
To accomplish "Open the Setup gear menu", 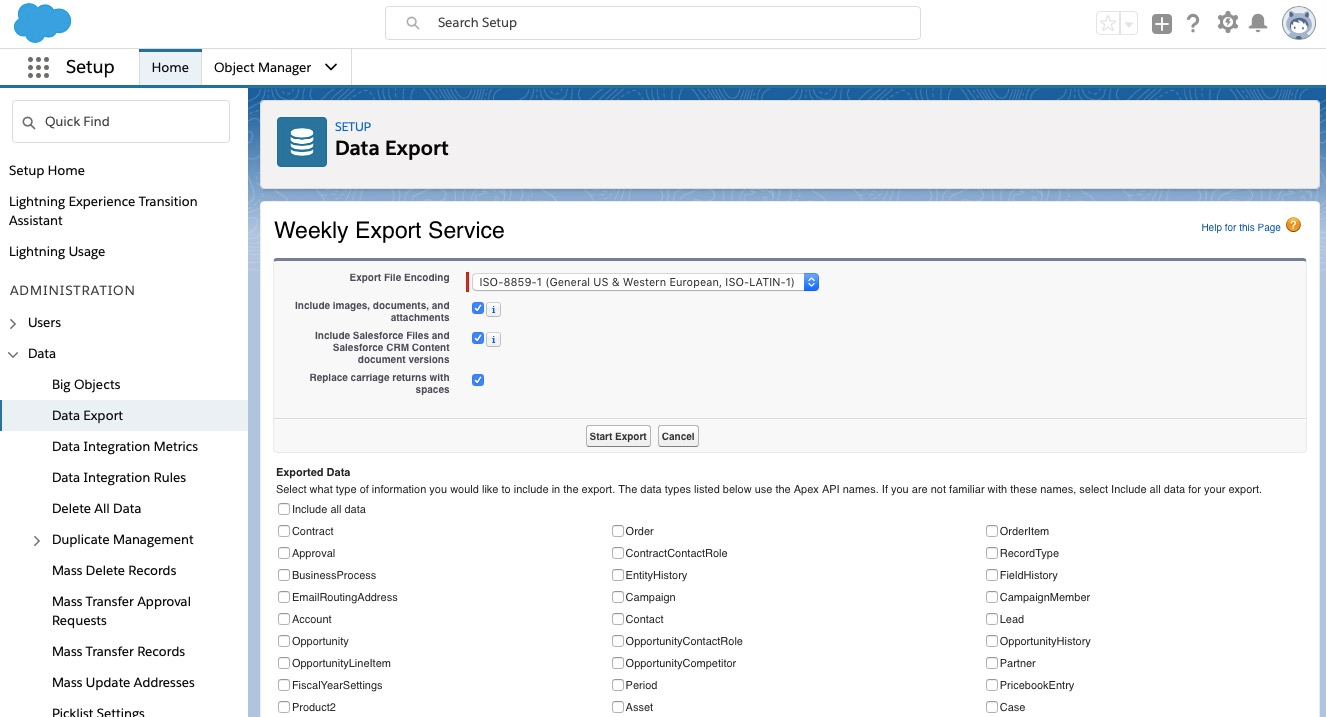I will (x=1228, y=23).
